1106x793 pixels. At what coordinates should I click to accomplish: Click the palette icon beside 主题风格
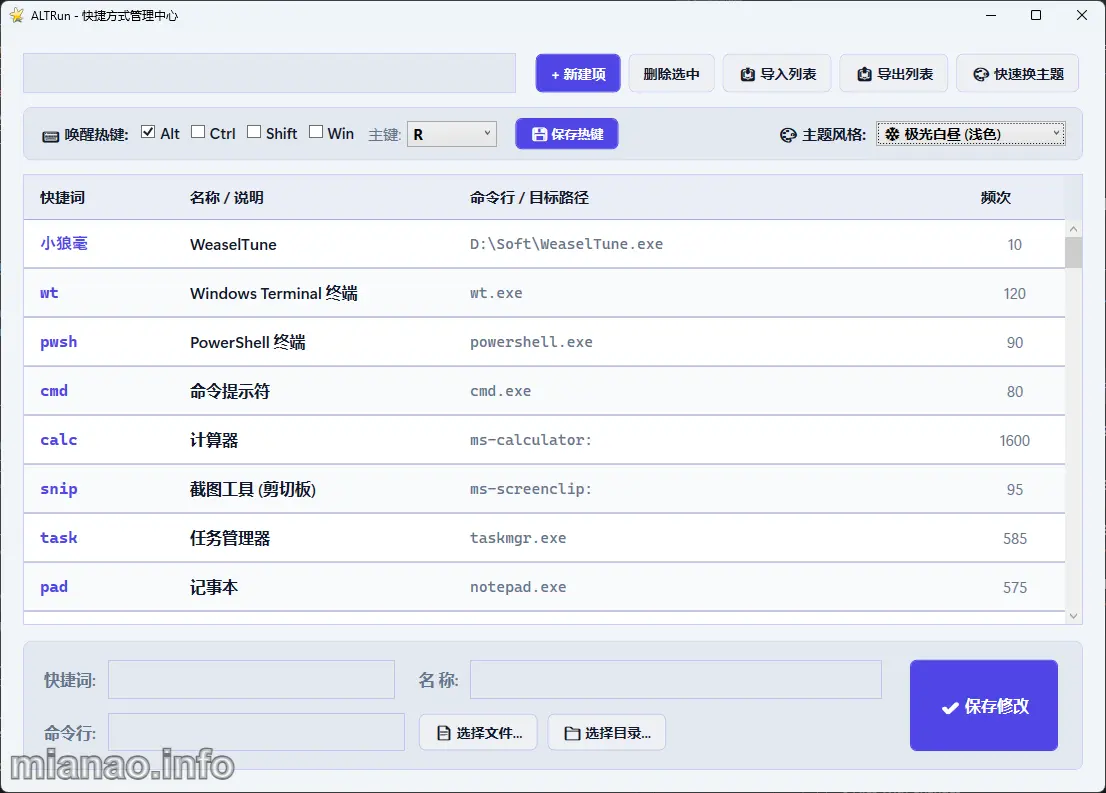coord(788,135)
